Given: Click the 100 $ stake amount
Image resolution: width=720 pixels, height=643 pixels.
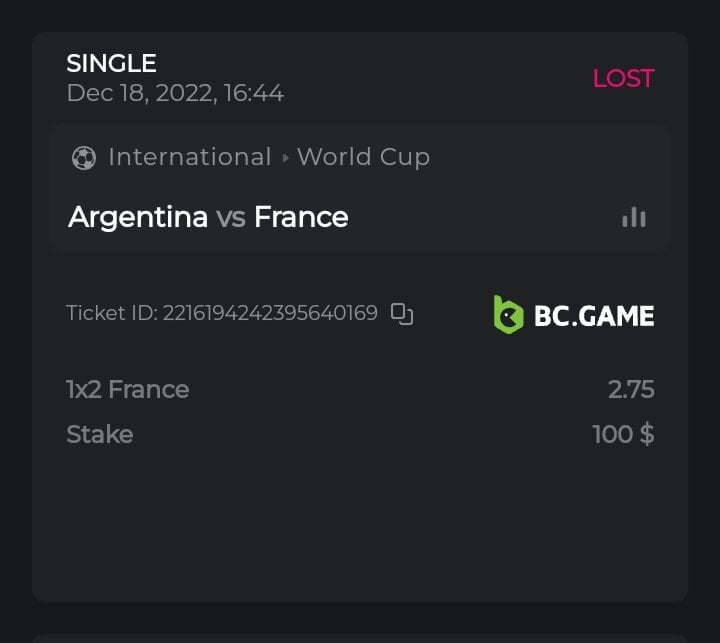Looking at the screenshot, I should (623, 434).
